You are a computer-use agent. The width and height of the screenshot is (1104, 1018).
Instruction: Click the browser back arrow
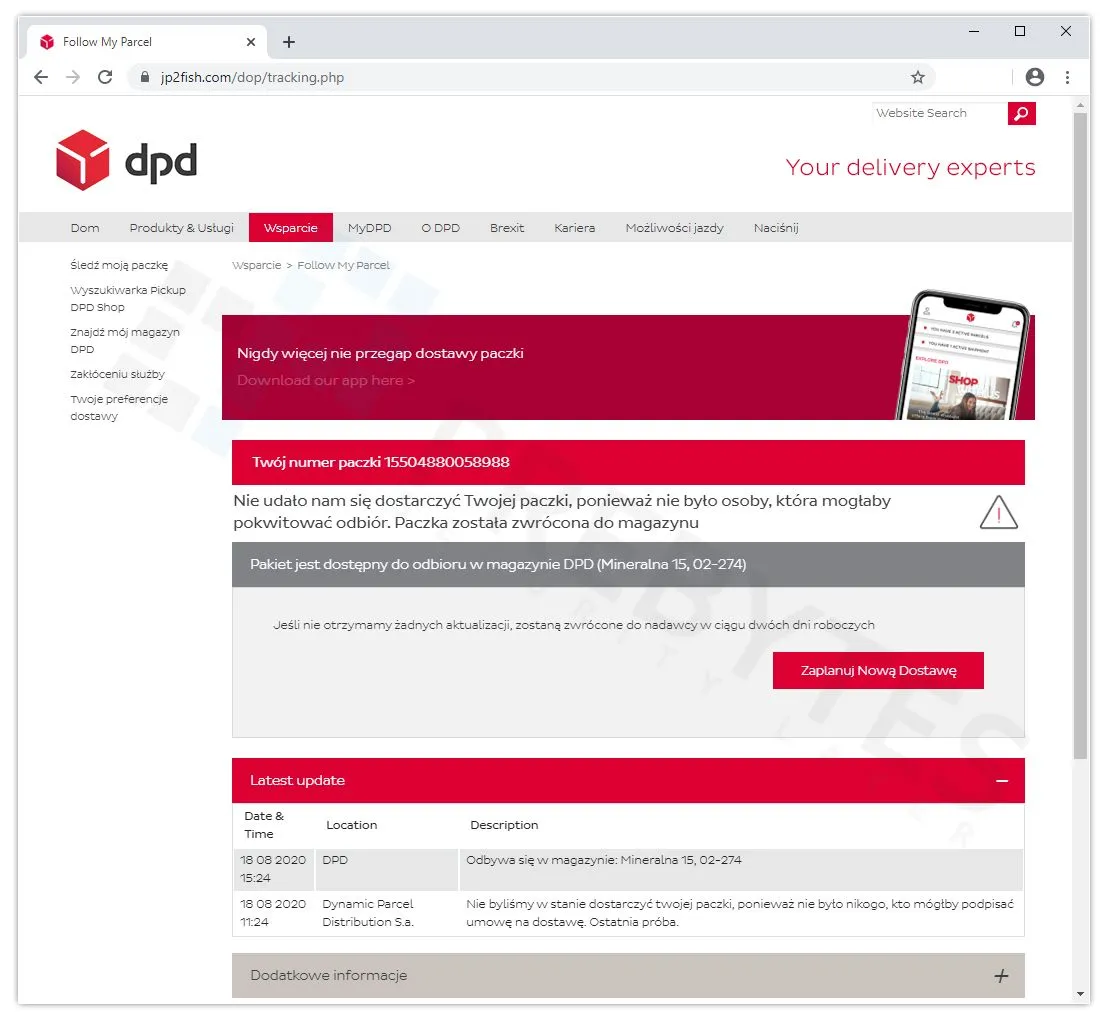pos(40,76)
